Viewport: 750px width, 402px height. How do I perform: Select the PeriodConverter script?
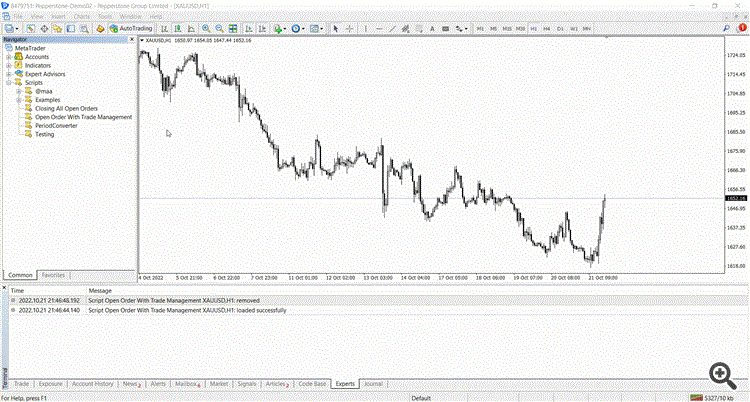point(56,126)
